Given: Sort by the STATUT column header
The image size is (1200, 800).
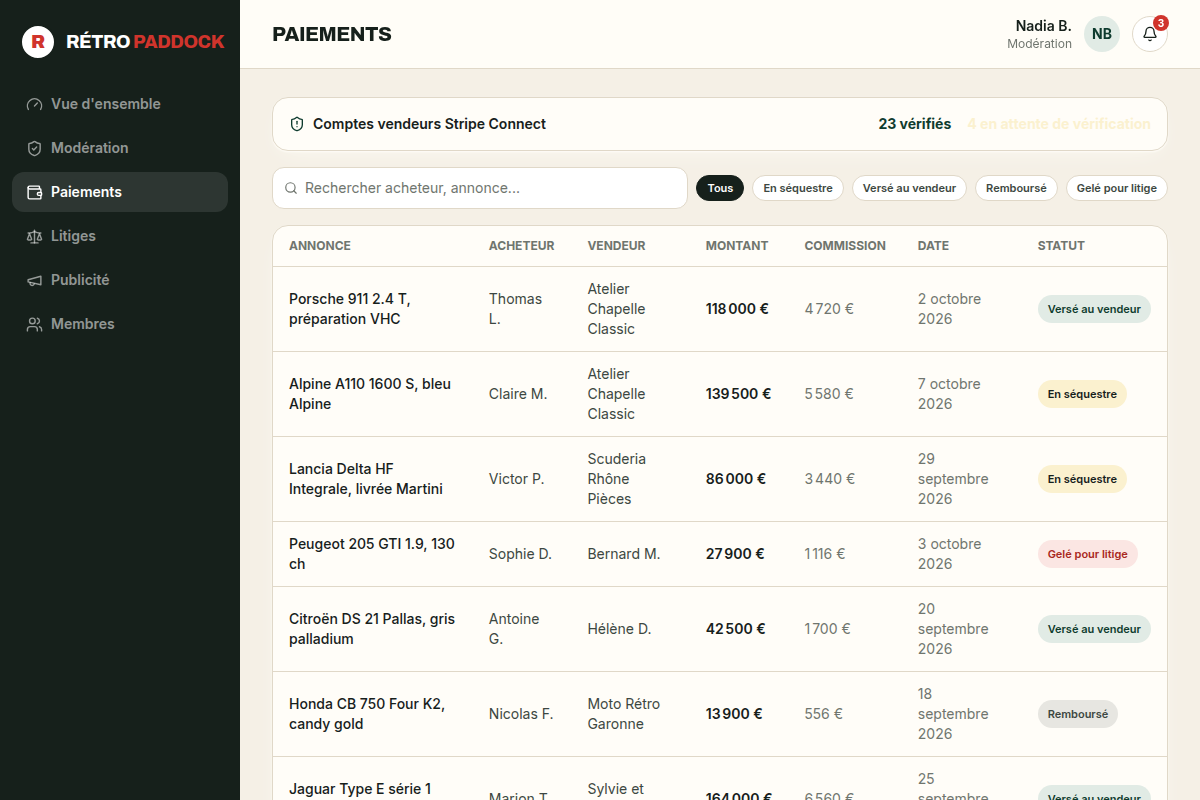Looking at the screenshot, I should click(x=1061, y=246).
